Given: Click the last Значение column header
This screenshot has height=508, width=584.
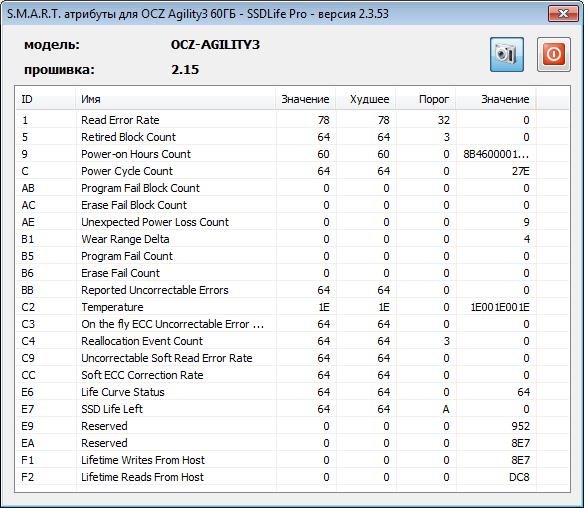Looking at the screenshot, I should 496,99.
